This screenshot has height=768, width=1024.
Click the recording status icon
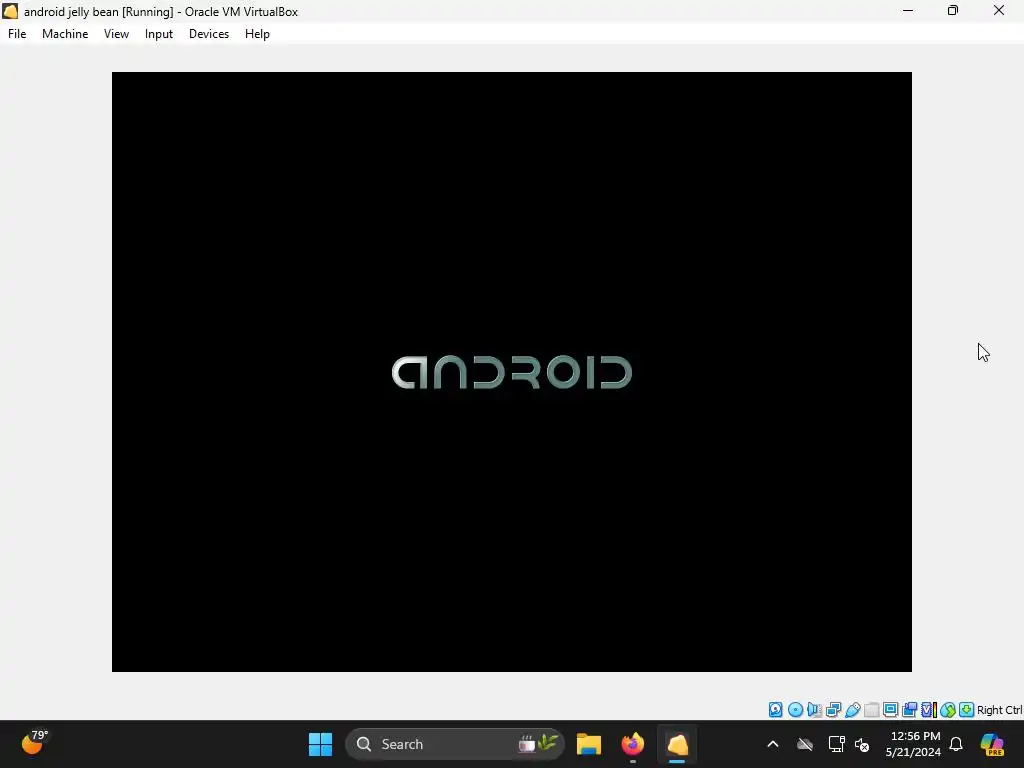coord(909,710)
